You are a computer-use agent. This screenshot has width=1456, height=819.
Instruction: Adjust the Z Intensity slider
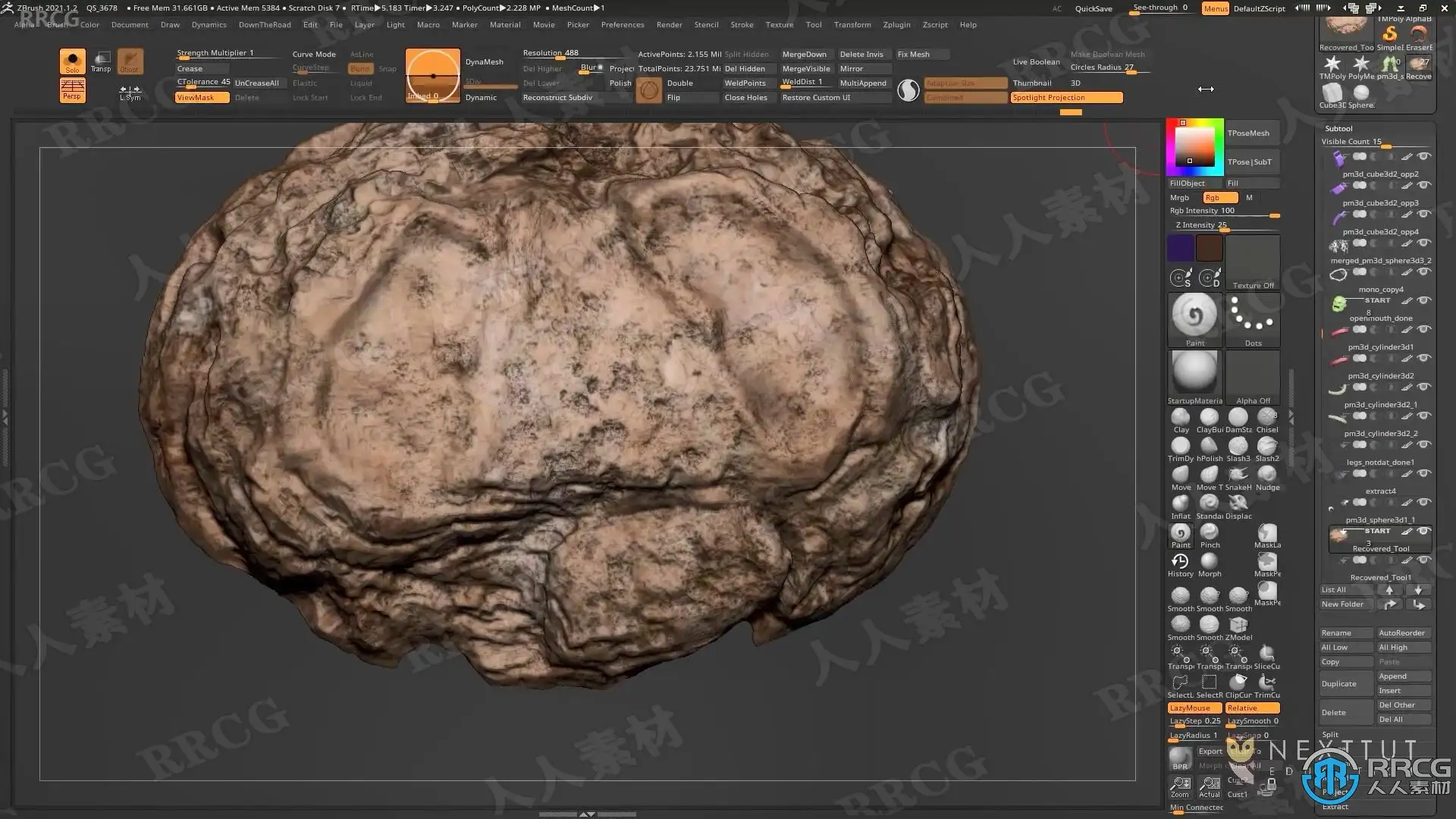(1224, 226)
